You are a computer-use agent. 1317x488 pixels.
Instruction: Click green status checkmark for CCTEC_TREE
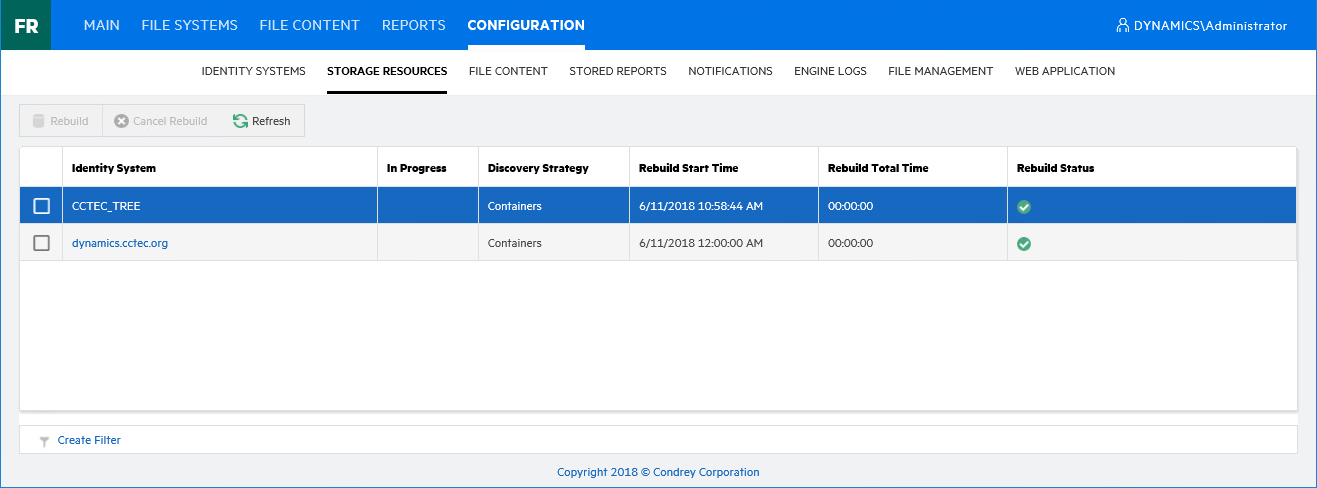tap(1024, 207)
